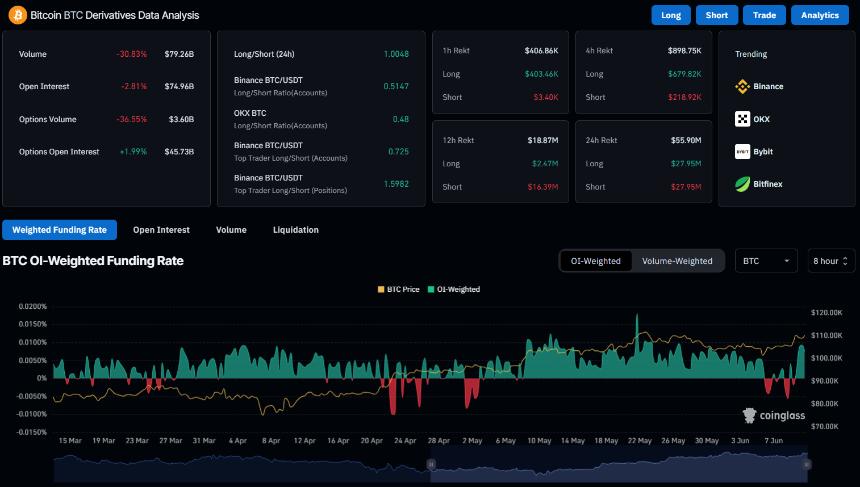Toggle OI-Weighted series in chart legend
The image size is (860, 487).
456,289
